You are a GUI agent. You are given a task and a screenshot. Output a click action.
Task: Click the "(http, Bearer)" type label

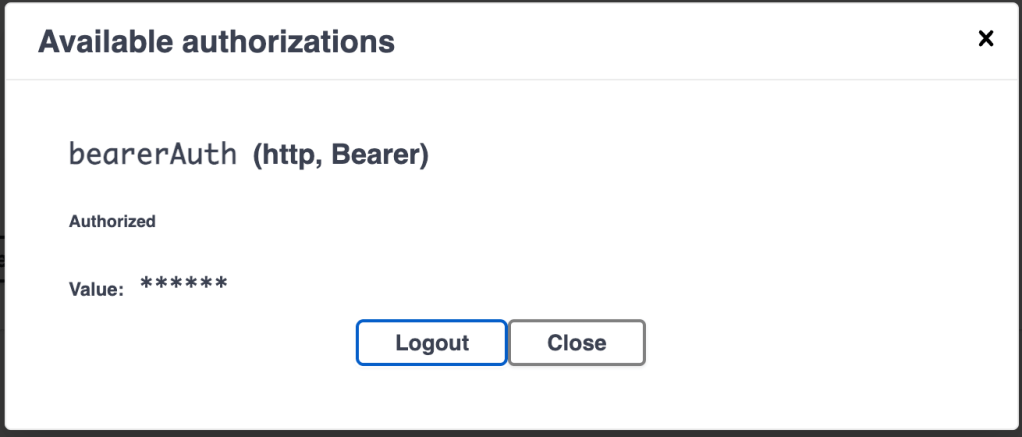click(340, 156)
